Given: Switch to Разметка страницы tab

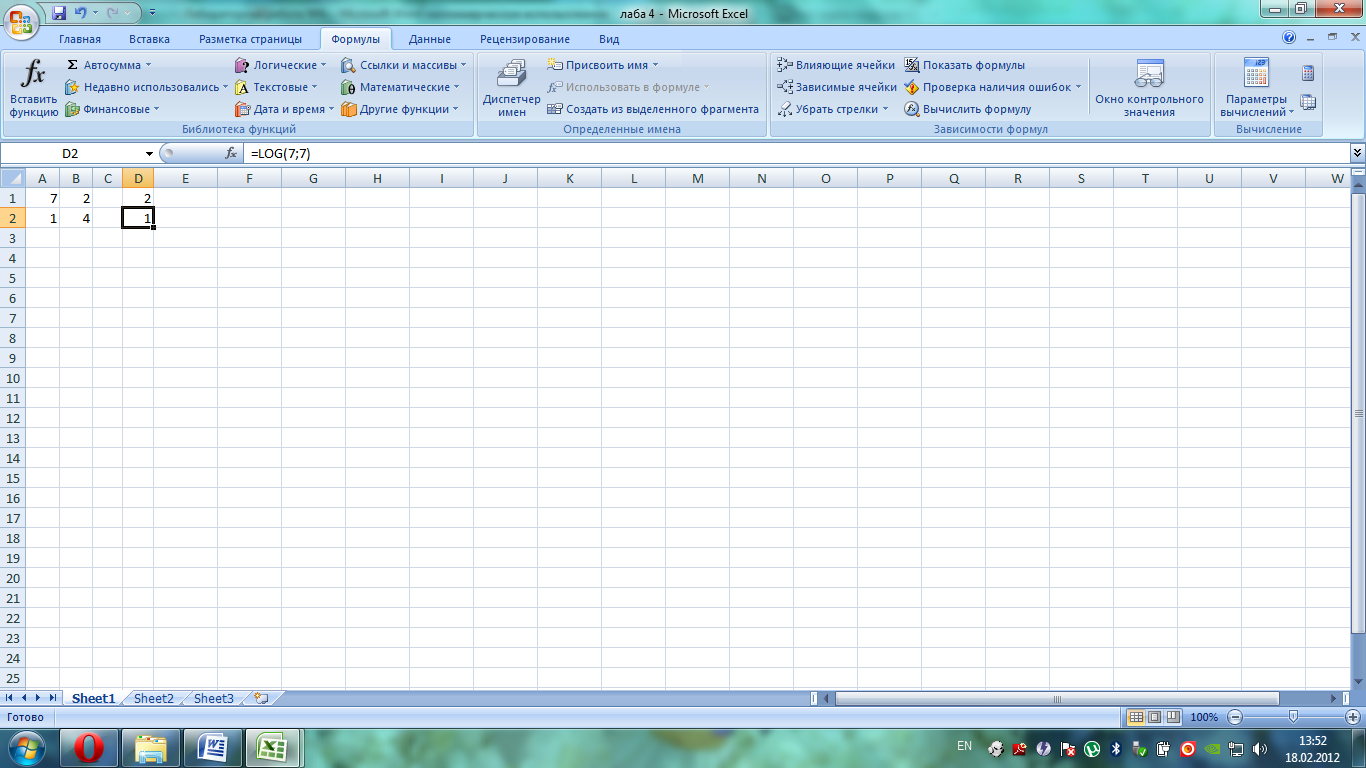Looking at the screenshot, I should coord(250,39).
